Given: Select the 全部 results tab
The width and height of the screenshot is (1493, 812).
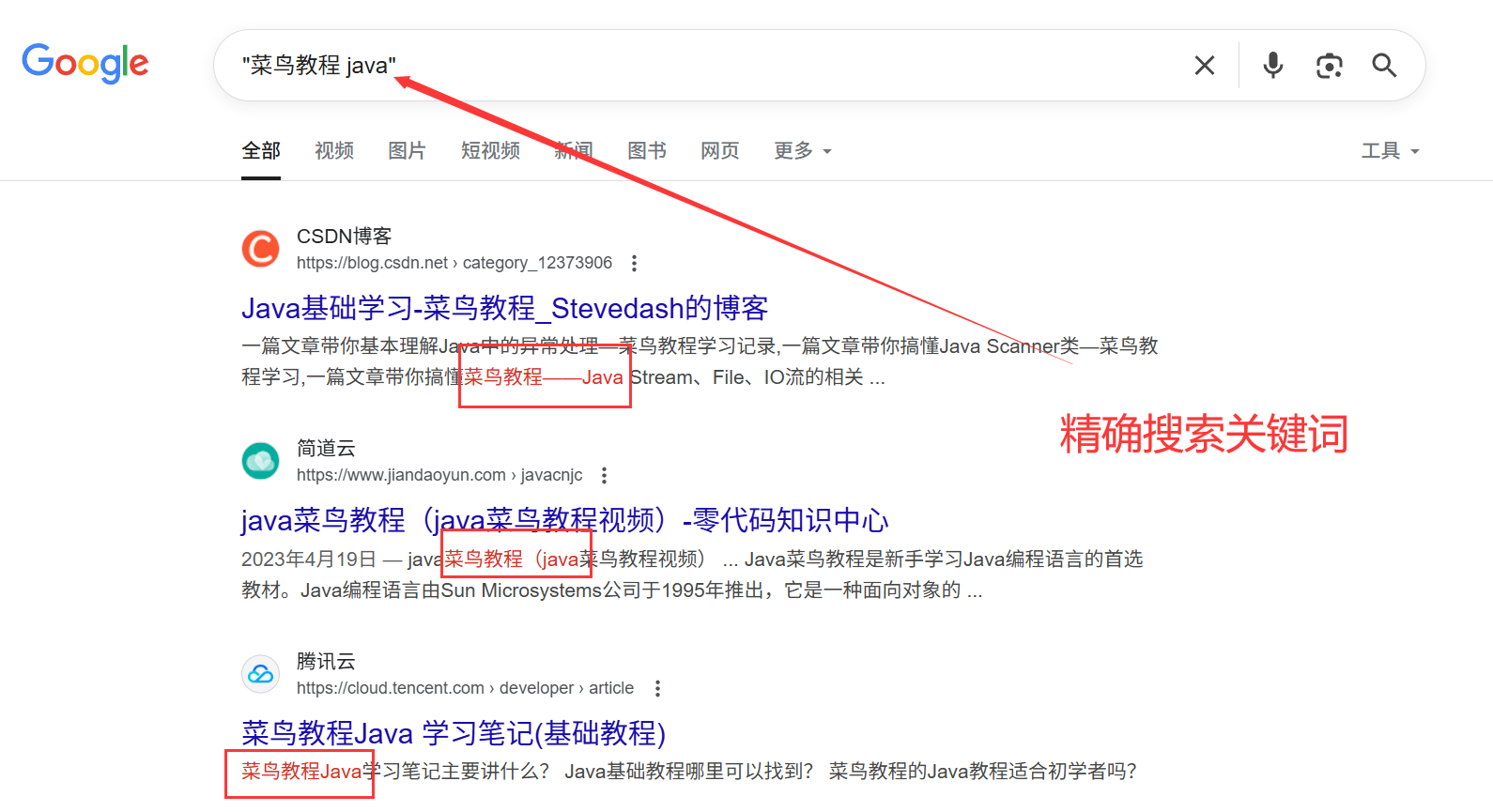Looking at the screenshot, I should 261,150.
